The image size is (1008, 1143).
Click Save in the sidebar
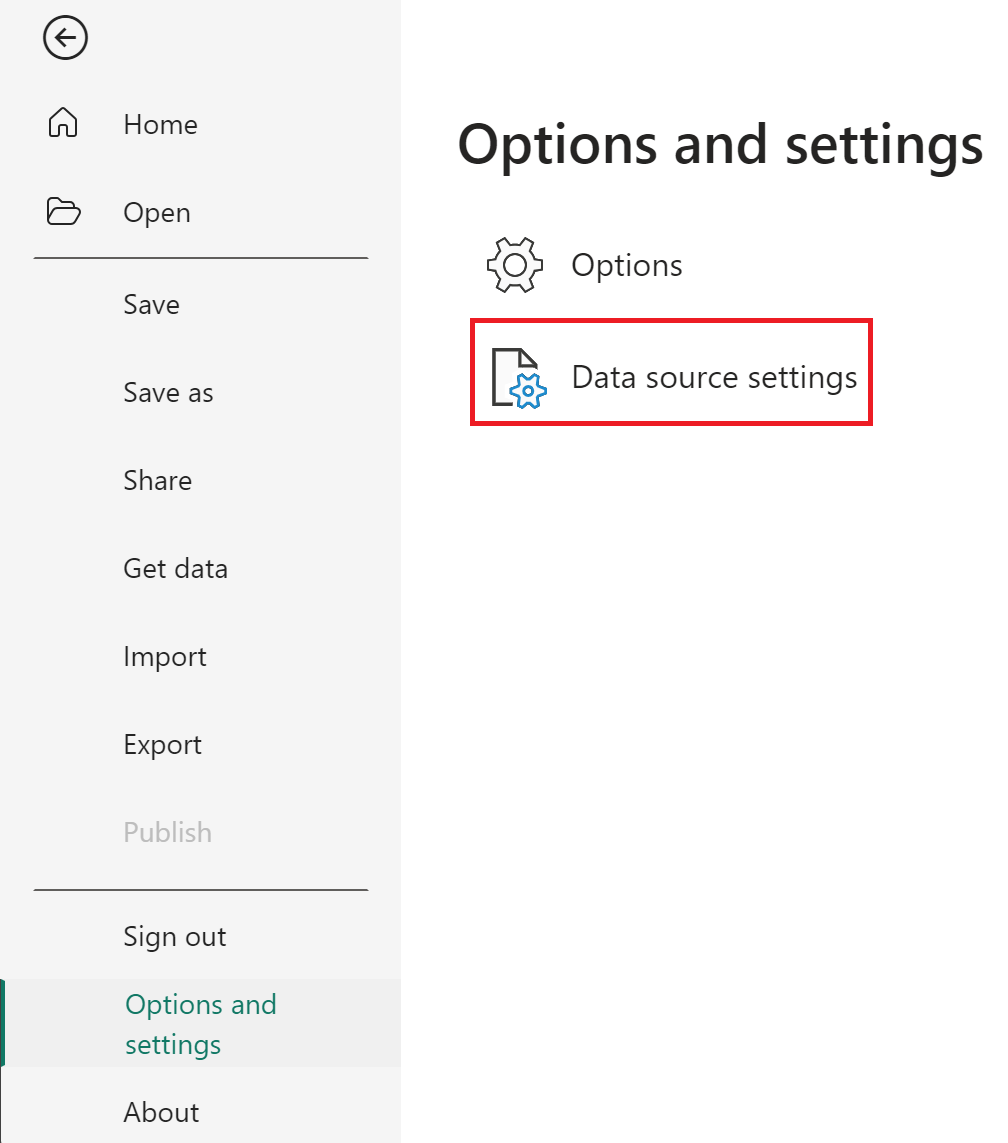151,304
